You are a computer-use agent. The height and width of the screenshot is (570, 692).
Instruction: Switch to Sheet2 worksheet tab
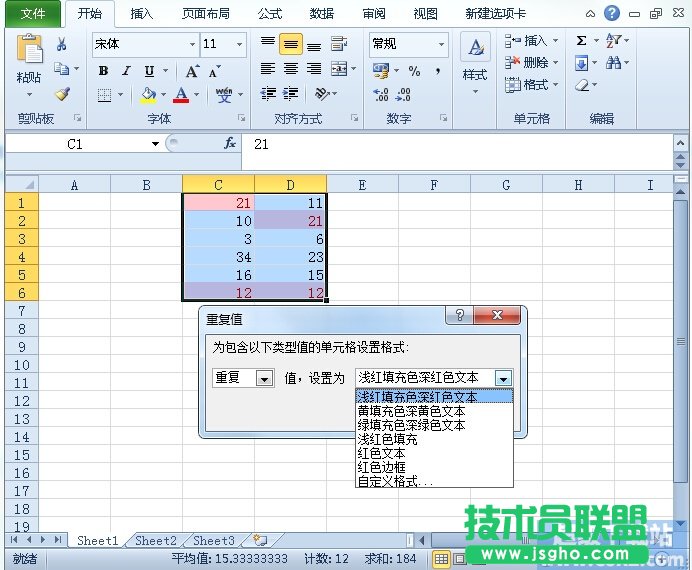click(156, 541)
